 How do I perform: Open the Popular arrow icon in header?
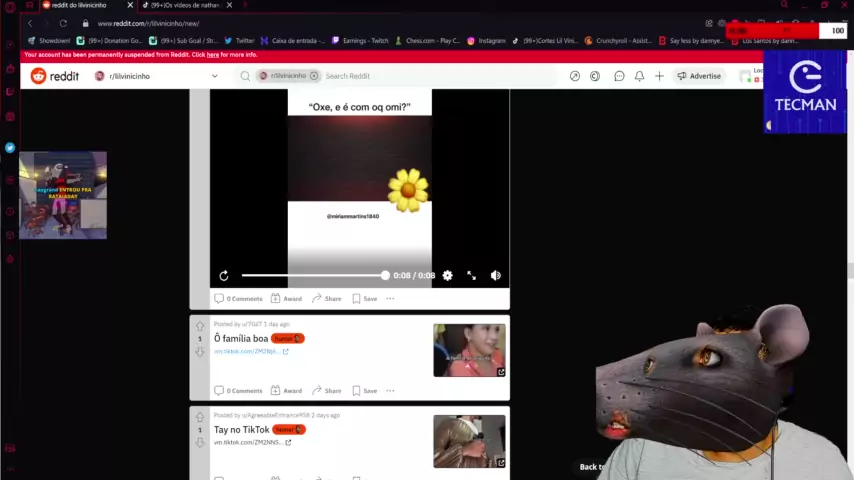(575, 76)
